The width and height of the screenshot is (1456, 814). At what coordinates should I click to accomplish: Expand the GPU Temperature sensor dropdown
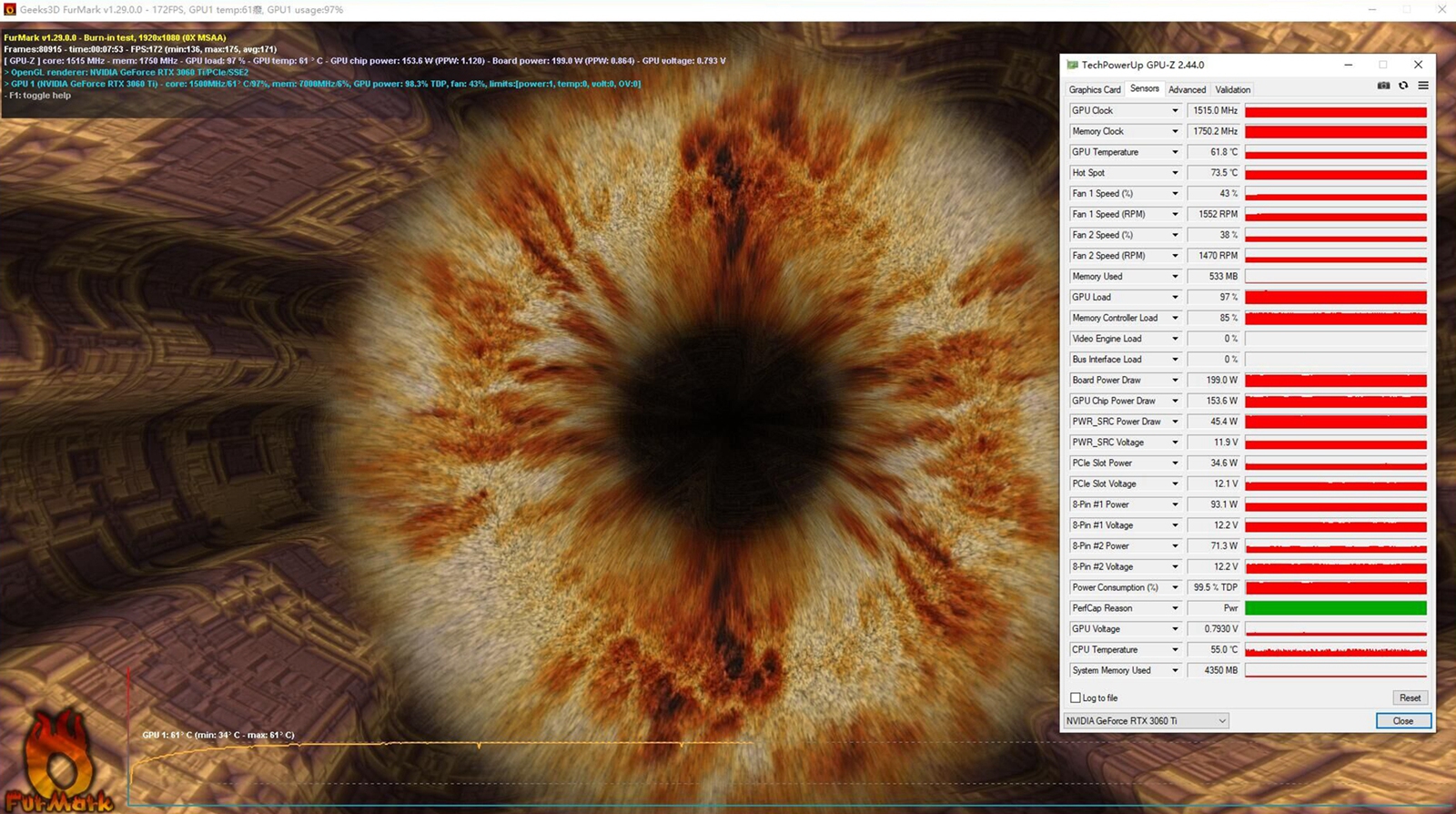coord(1175,152)
